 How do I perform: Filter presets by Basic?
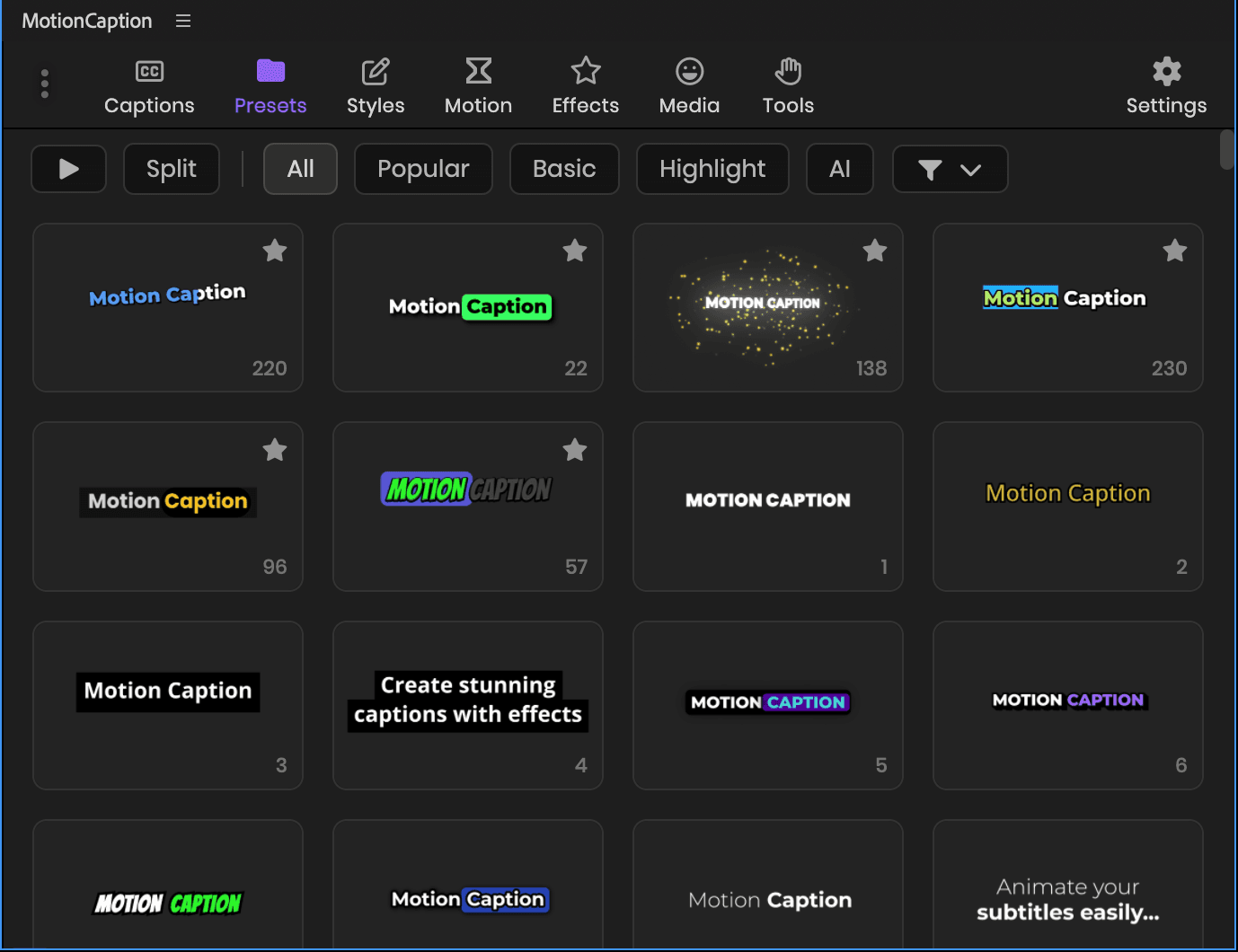pyautogui.click(x=564, y=169)
